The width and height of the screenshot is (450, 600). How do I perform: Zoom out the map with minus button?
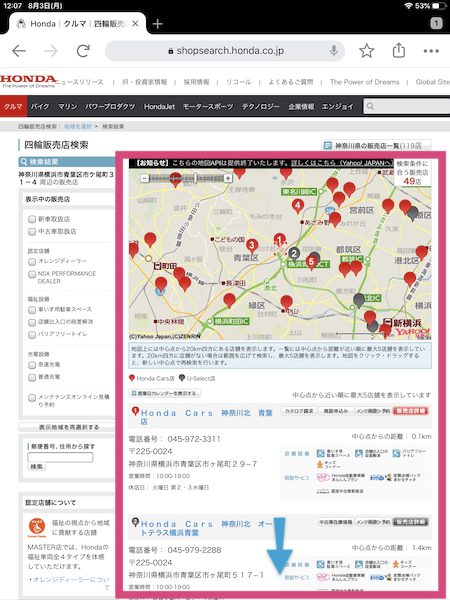point(144,178)
